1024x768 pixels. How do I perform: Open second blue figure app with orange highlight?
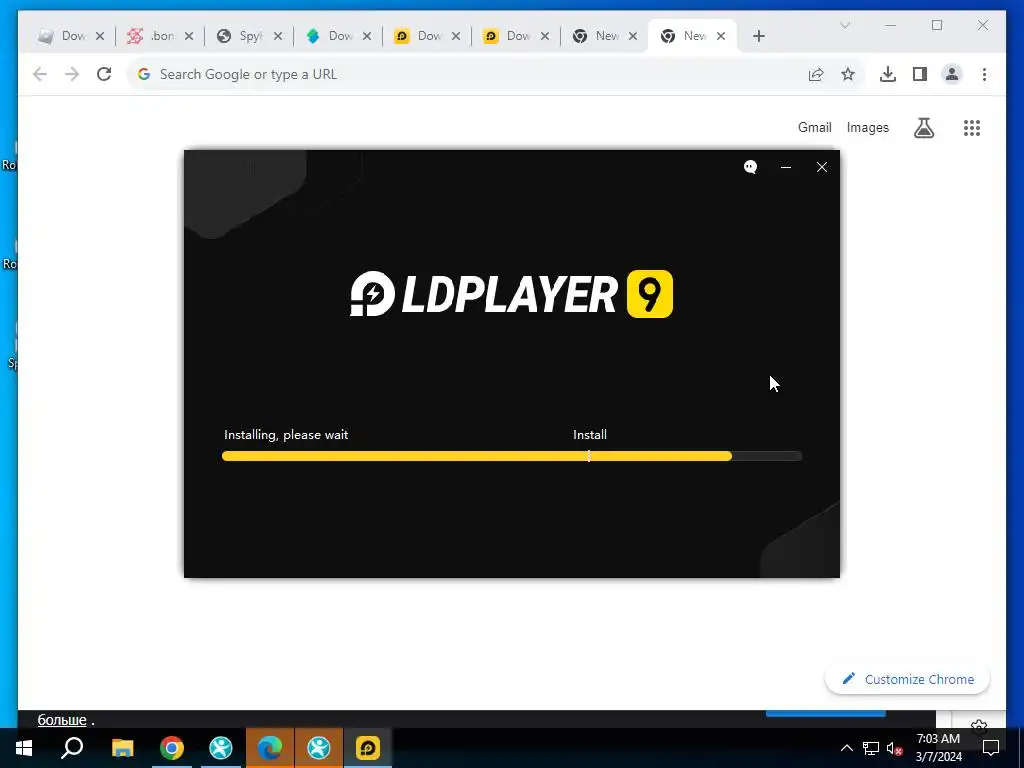click(319, 748)
